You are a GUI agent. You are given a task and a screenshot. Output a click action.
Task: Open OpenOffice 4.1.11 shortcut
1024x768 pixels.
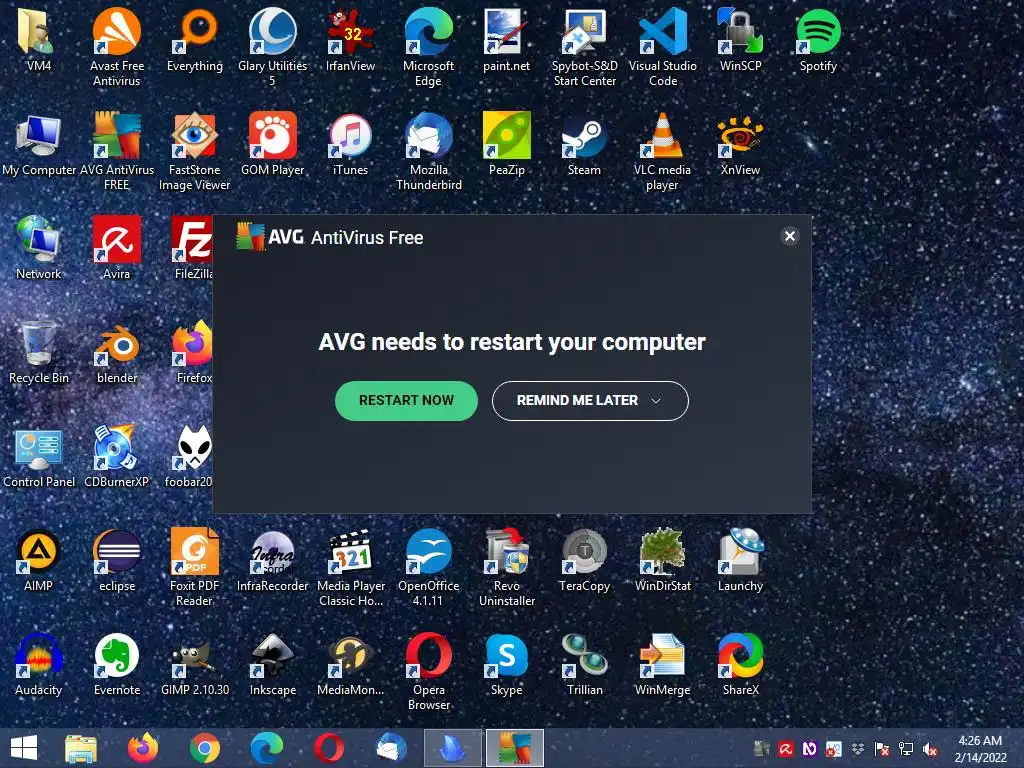[x=428, y=566]
